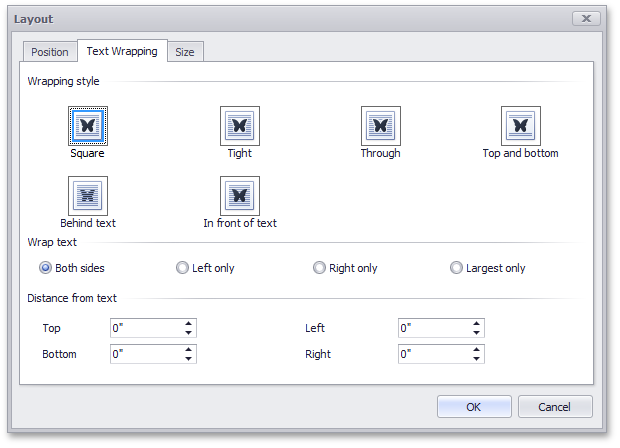620x448 pixels.
Task: Choose the Right only wrap option
Action: coord(319,268)
